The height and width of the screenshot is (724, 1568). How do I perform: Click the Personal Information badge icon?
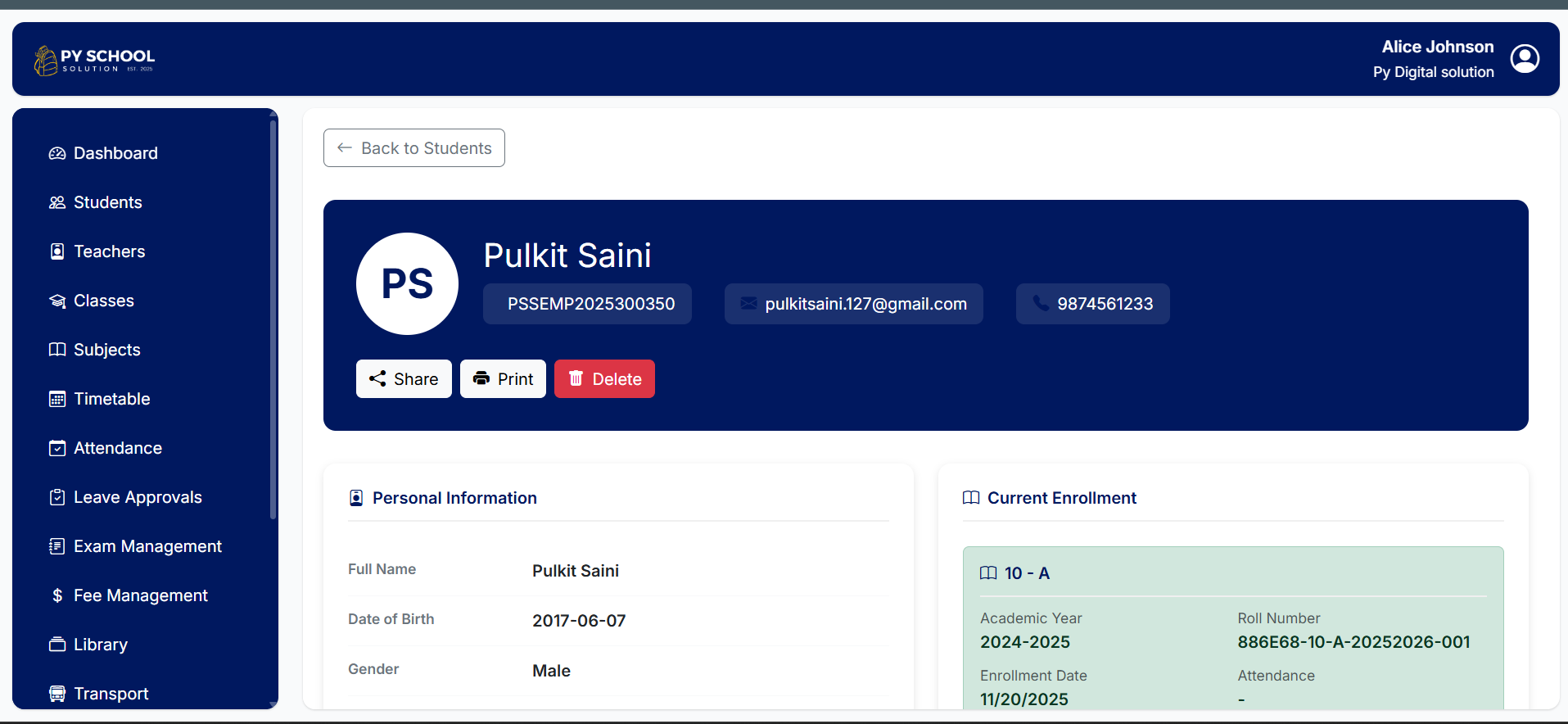click(356, 498)
